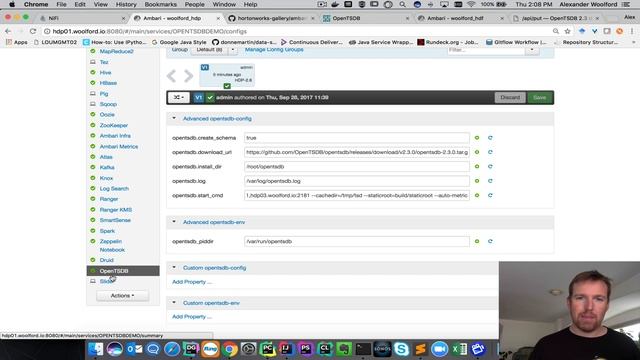Click green override icon for opentsdb.start_cmd

477,196
